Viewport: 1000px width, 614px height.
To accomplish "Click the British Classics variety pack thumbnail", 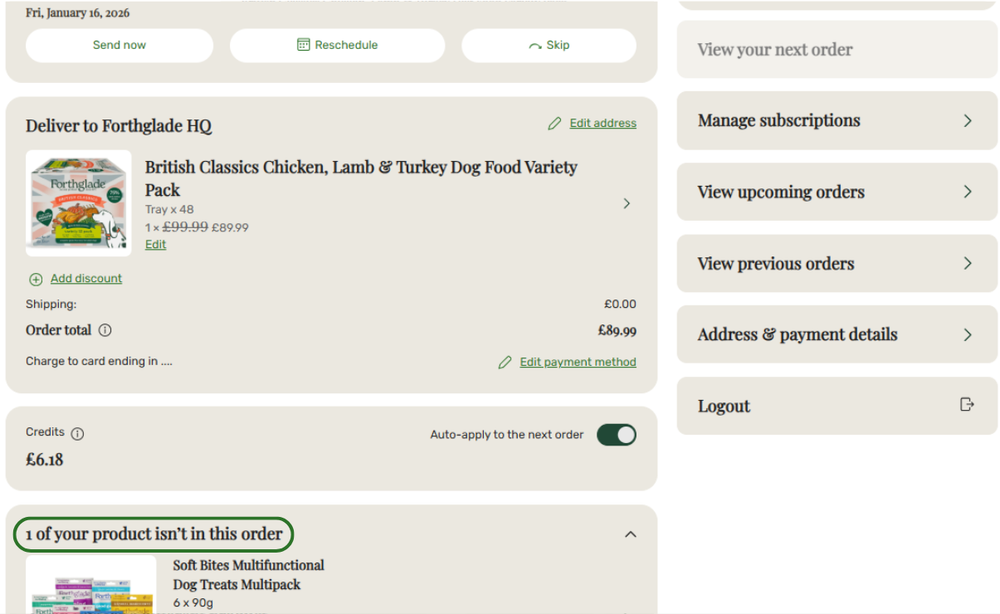I will 78,203.
